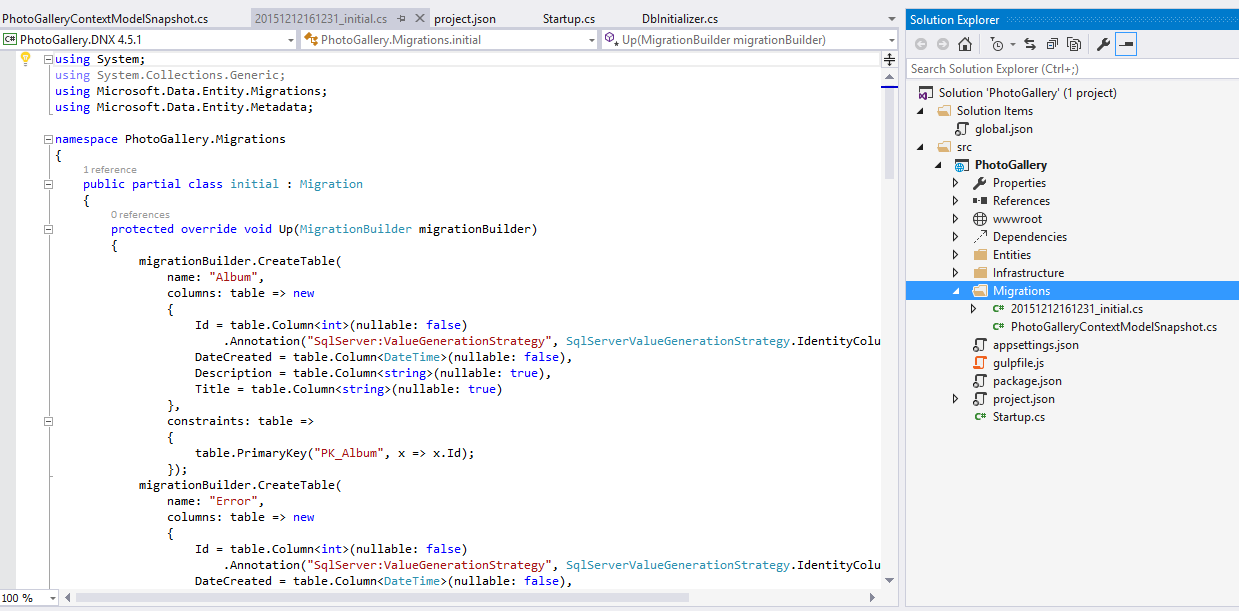The height and width of the screenshot is (611, 1239).
Task: Expand the Entities folder node
Action: pyautogui.click(x=956, y=255)
